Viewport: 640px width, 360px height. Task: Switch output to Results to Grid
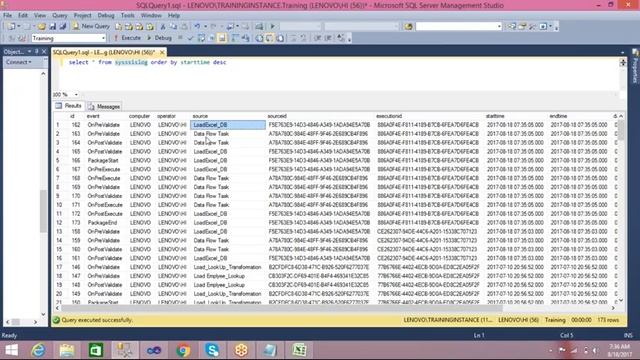pos(269,38)
